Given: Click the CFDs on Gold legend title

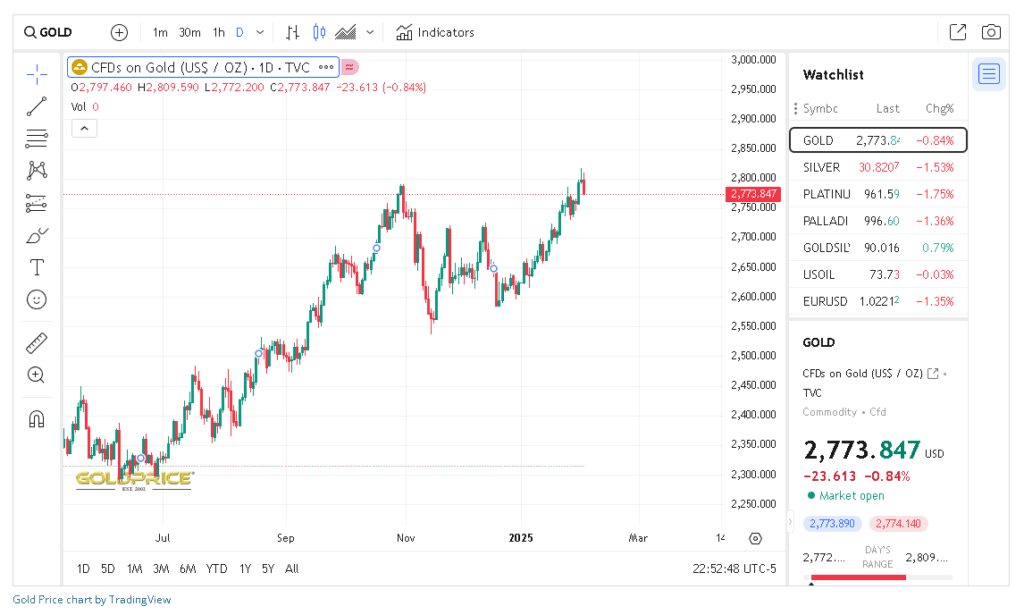Looking at the screenshot, I should [x=200, y=67].
